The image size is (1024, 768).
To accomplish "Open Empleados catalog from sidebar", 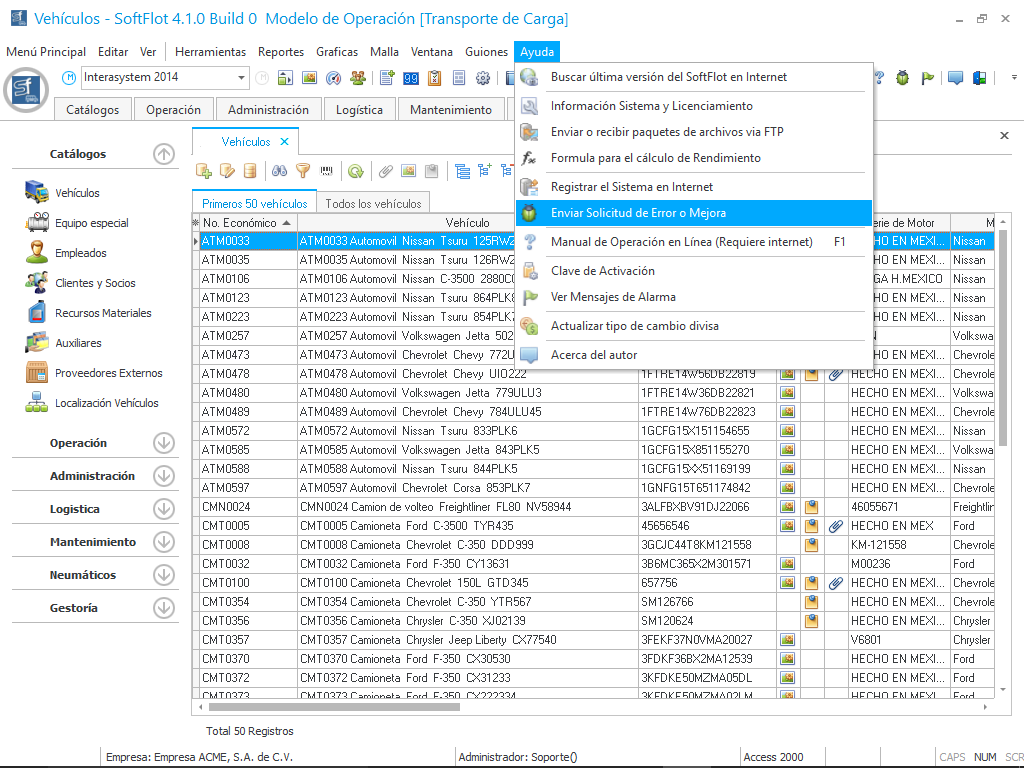I will pos(80,253).
